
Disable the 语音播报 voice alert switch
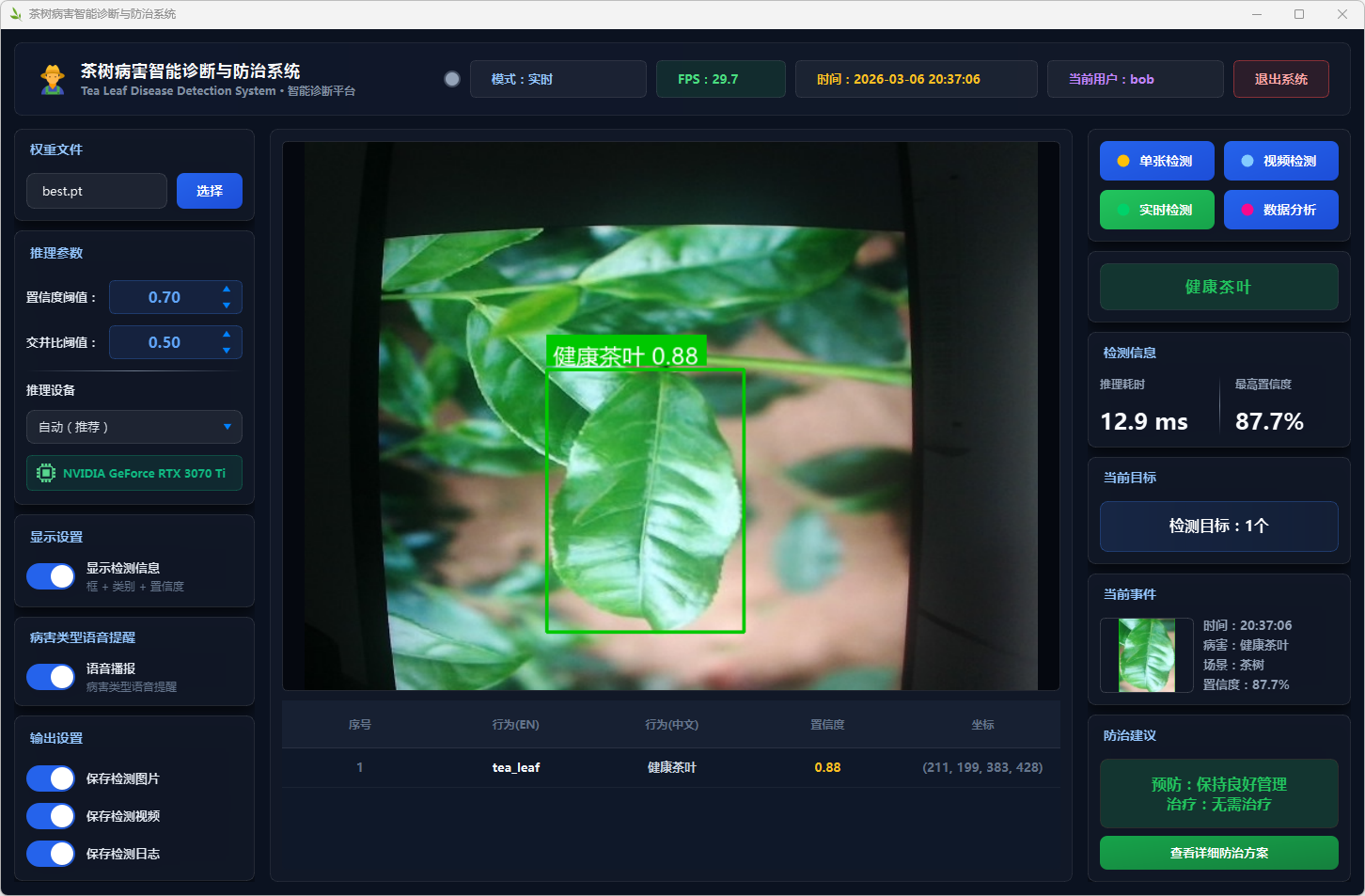tap(51, 677)
